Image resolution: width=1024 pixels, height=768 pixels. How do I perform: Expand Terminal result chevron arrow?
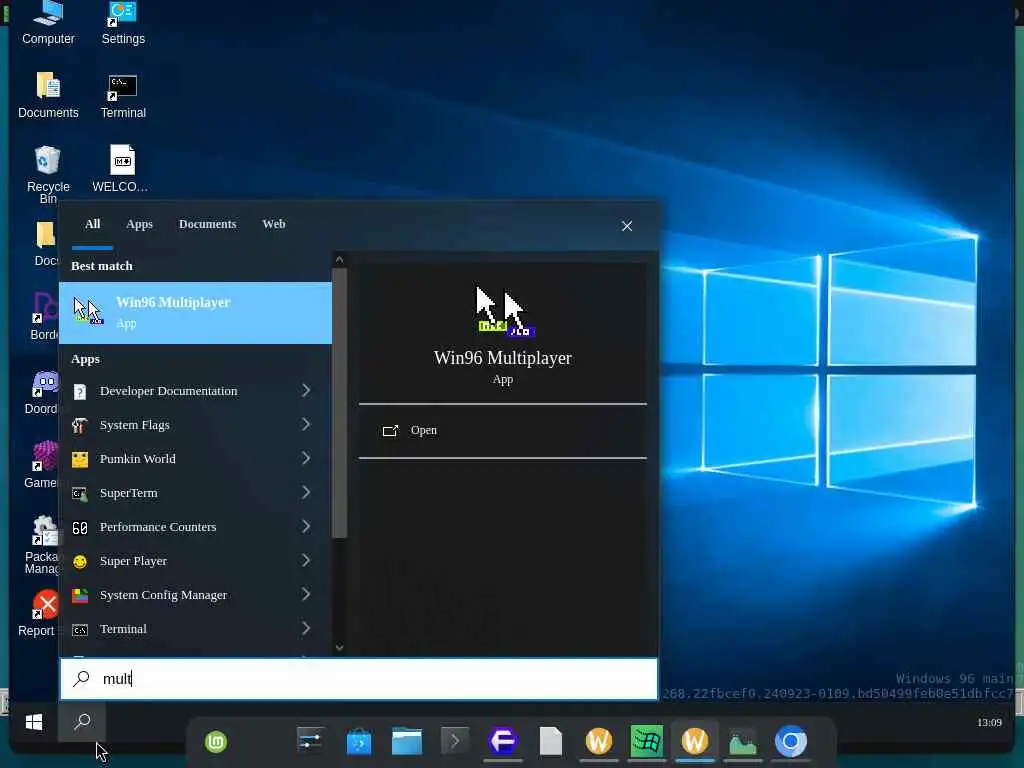tap(306, 628)
